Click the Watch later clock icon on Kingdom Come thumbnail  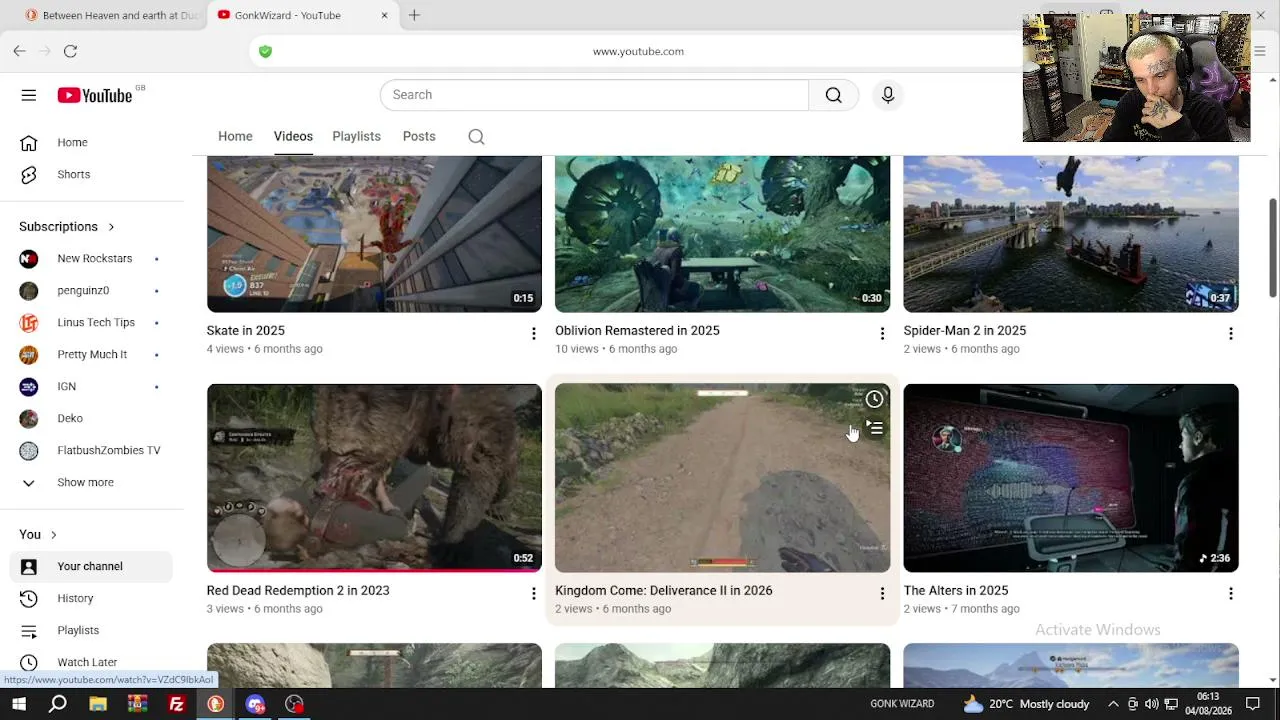(x=874, y=400)
